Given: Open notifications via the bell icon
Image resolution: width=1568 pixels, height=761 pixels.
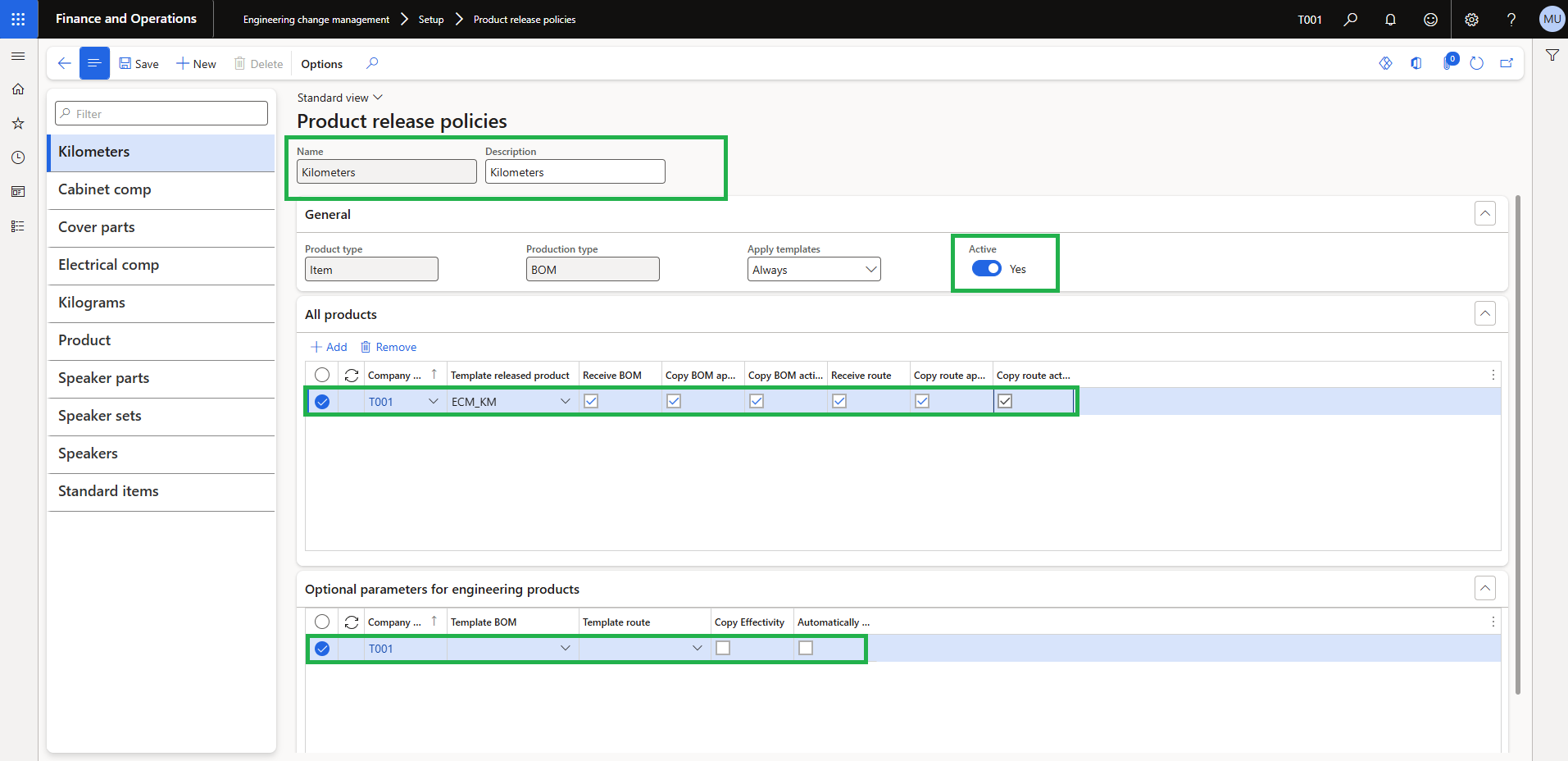Looking at the screenshot, I should point(1391,19).
